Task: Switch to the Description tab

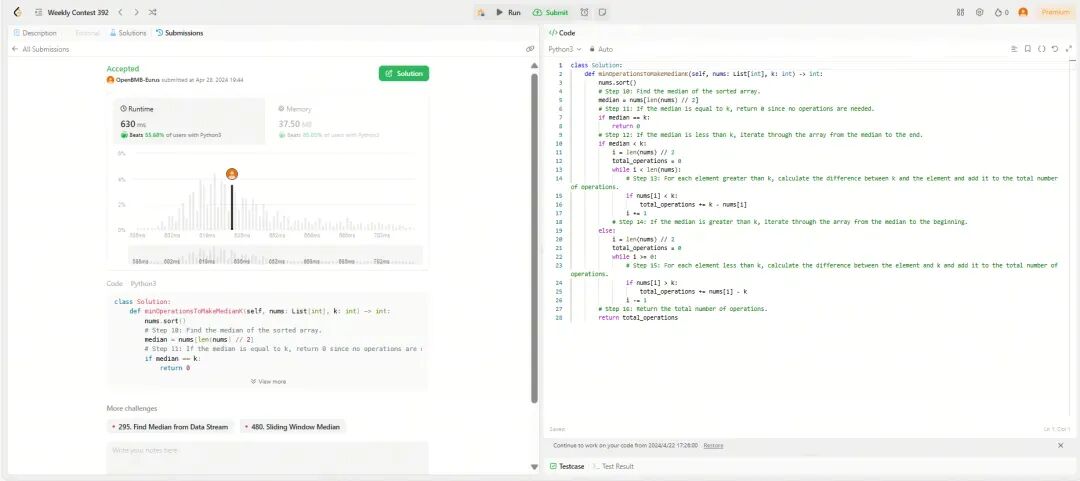Action: click(35, 33)
